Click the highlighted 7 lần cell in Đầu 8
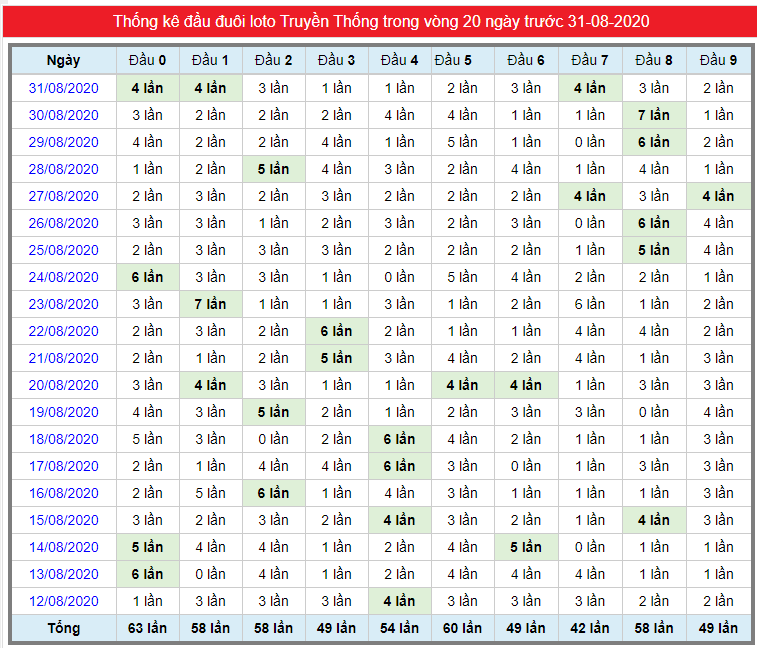The image size is (757, 648). [x=654, y=115]
